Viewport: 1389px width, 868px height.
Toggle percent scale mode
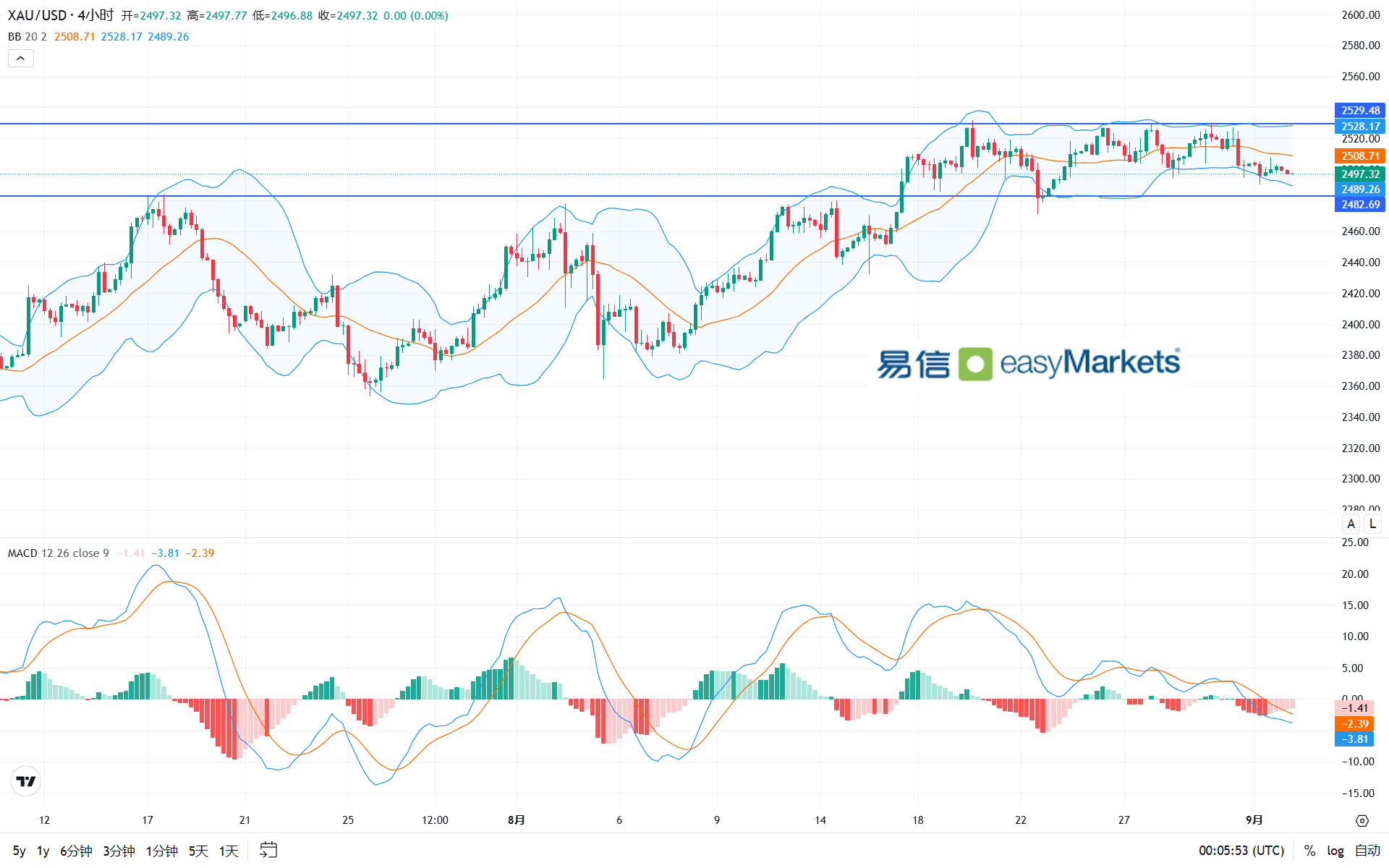pos(1309,851)
